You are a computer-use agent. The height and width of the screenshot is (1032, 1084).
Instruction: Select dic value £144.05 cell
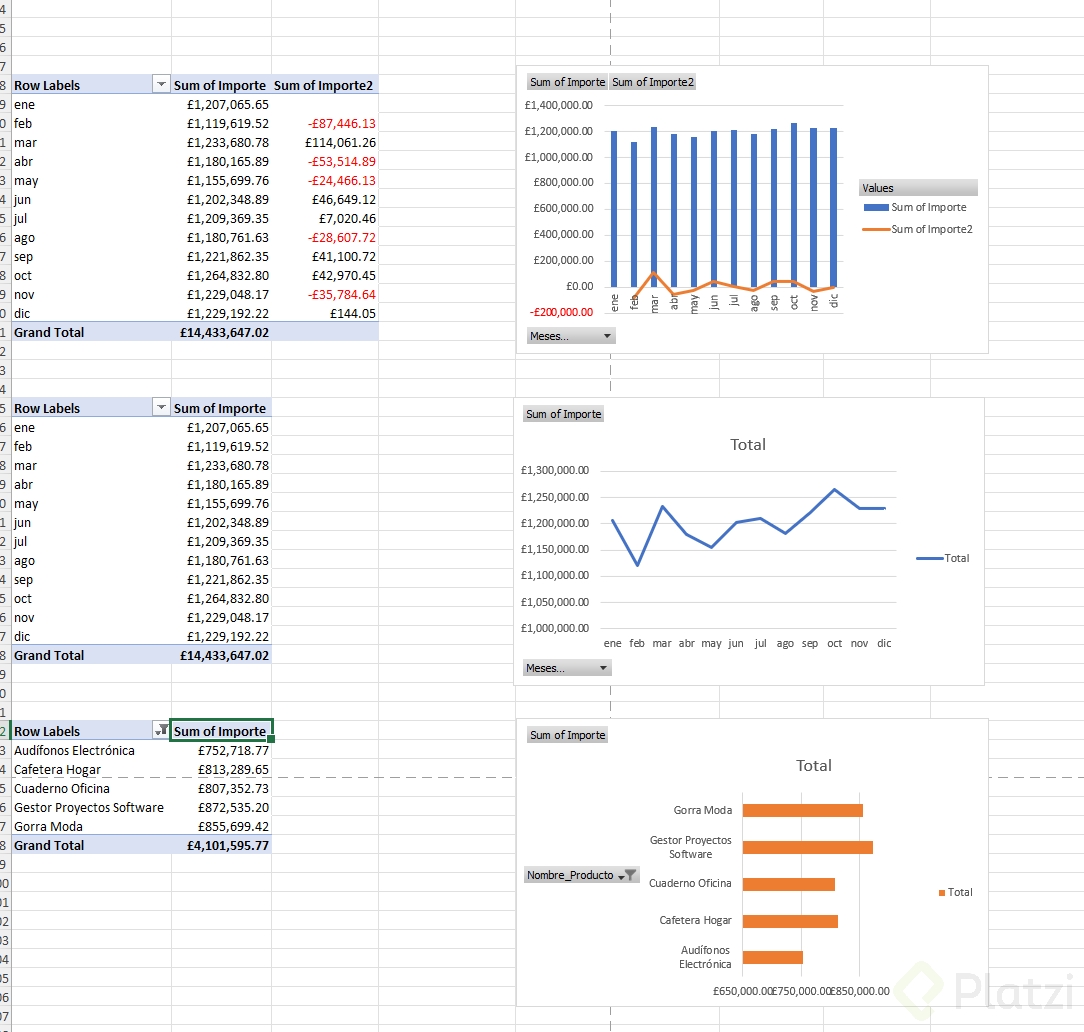pyautogui.click(x=325, y=314)
